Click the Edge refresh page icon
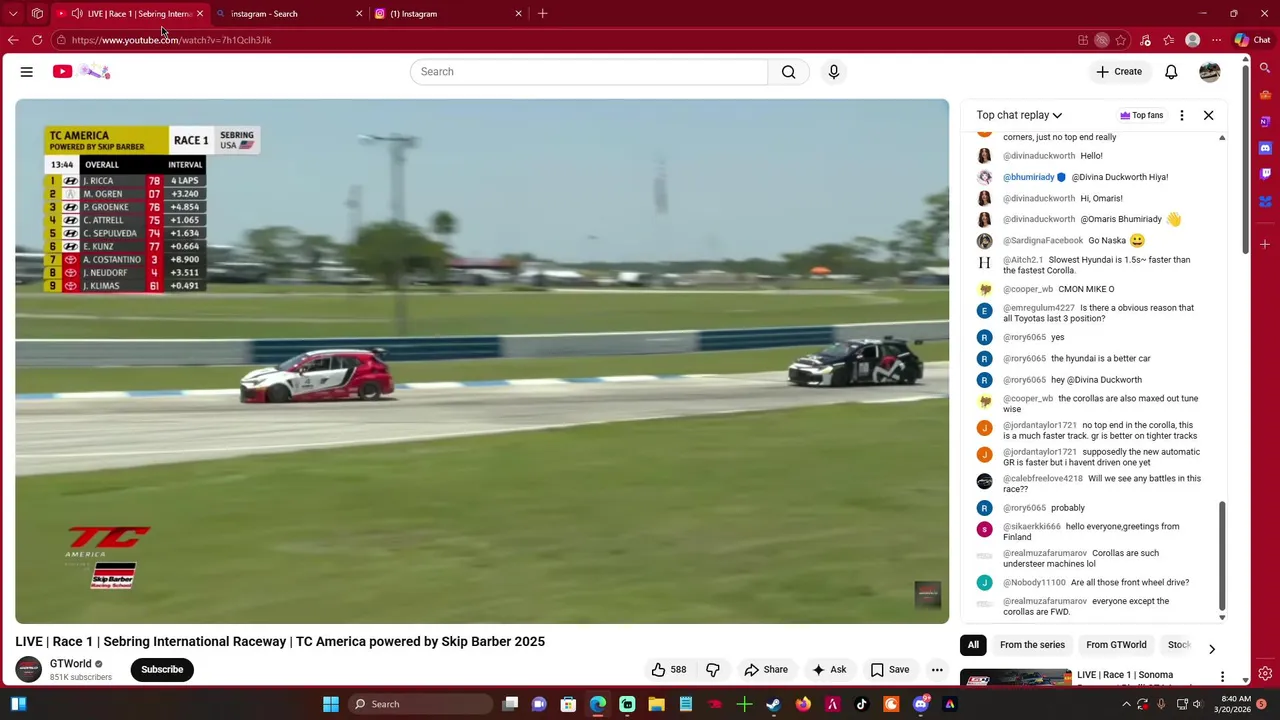The width and height of the screenshot is (1280, 720). point(37,40)
